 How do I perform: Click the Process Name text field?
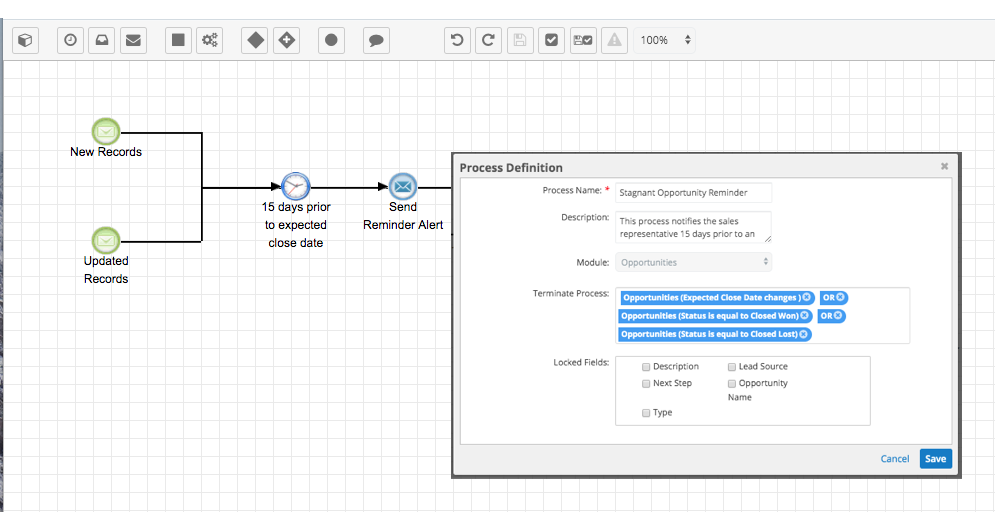coord(693,193)
